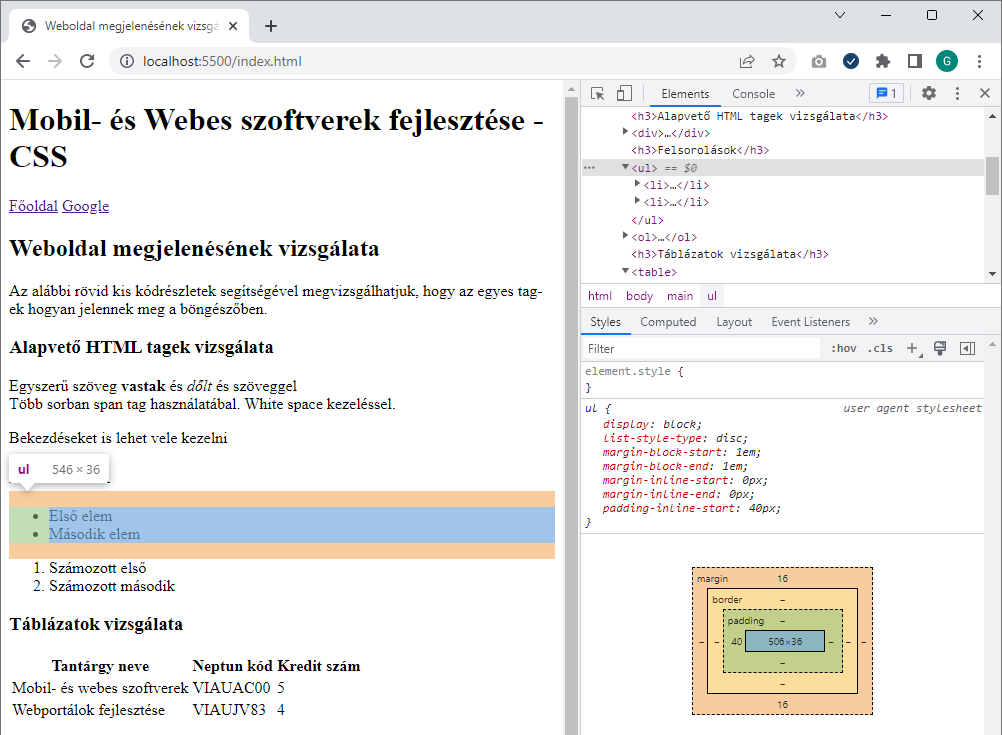This screenshot has width=1002, height=735.
Task: Select ul in the breadcrumb
Action: (712, 296)
